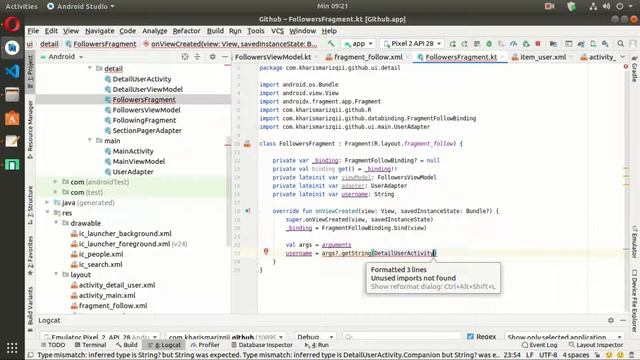
Task: Click the Apply Changes and Restart Activity icon
Action: coord(464,44)
